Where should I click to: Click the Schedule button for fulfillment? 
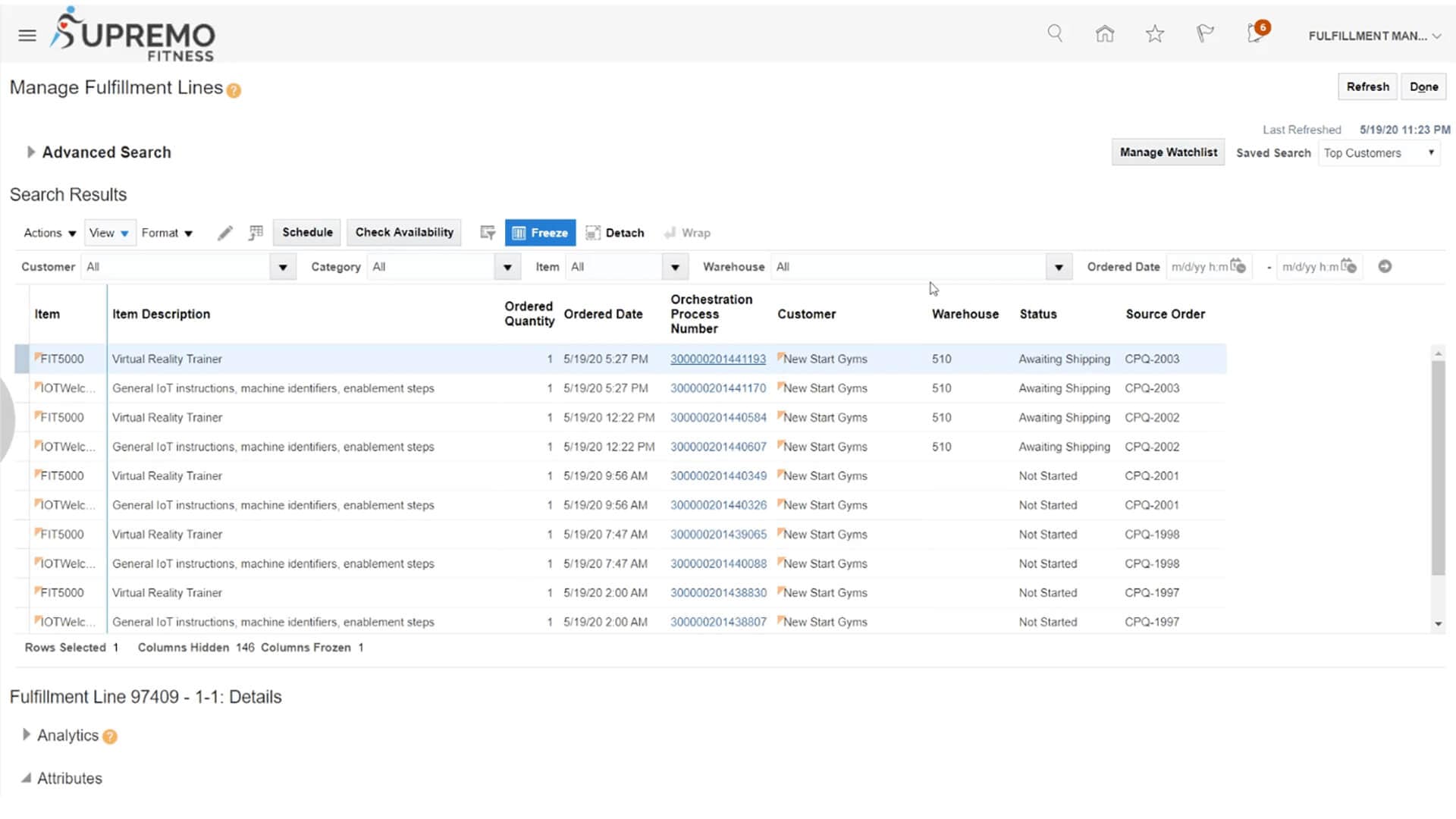pyautogui.click(x=307, y=232)
